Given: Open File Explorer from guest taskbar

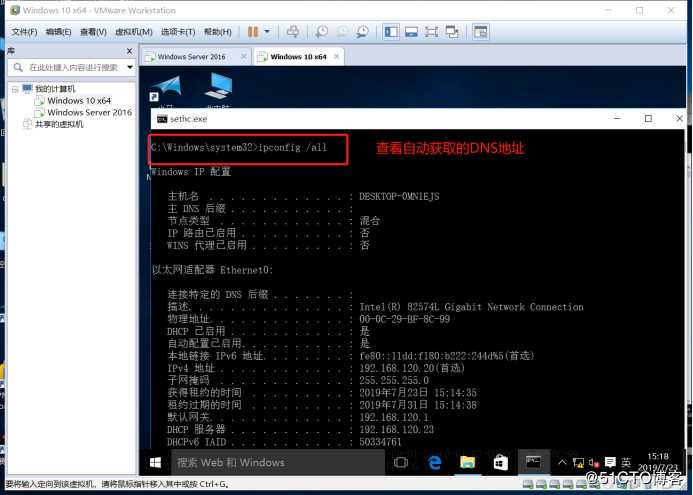Looking at the screenshot, I should [468, 463].
